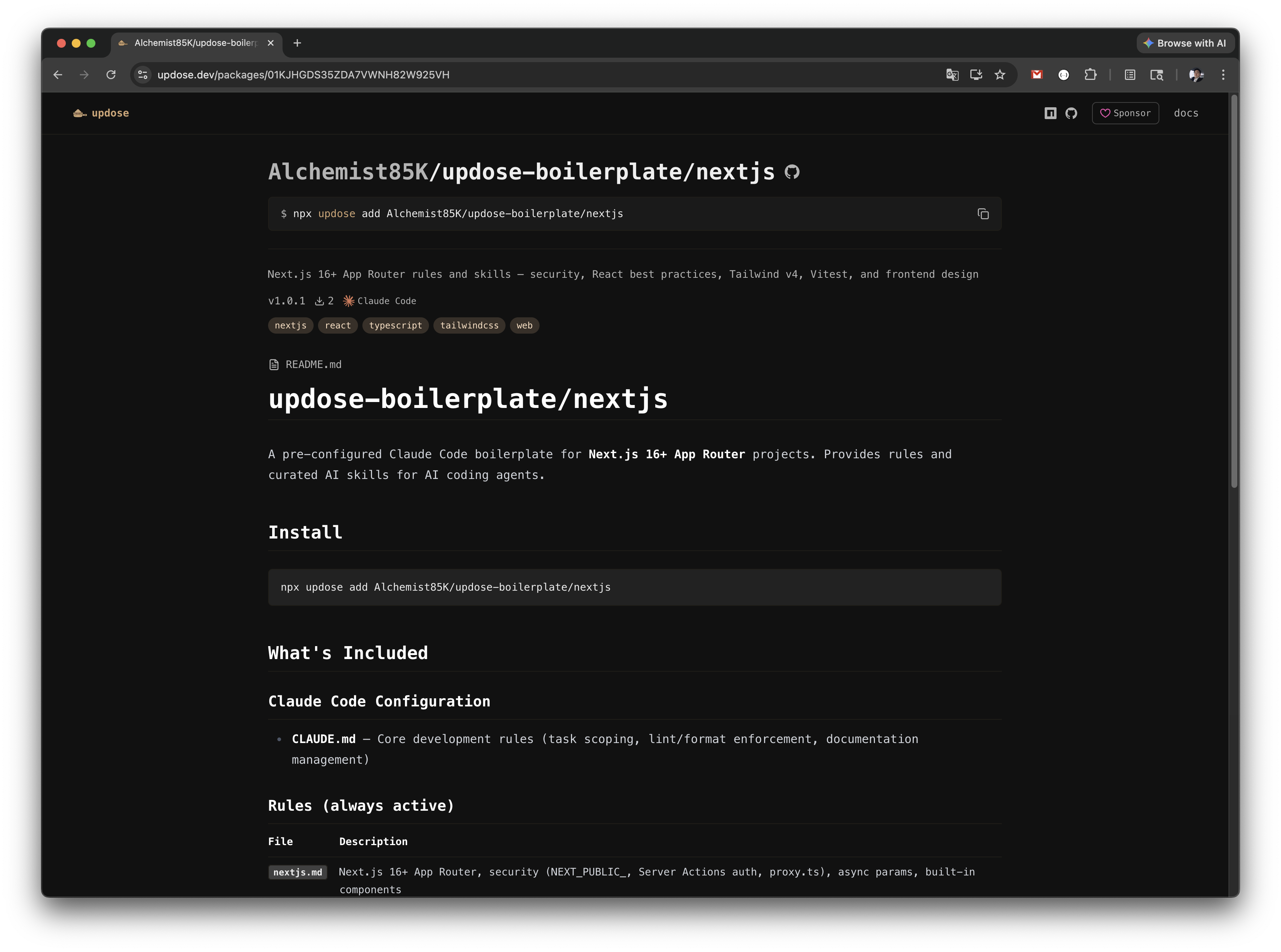Viewport: 1281px width, 952px height.
Task: Click inside the browser address bar
Action: click(x=403, y=74)
